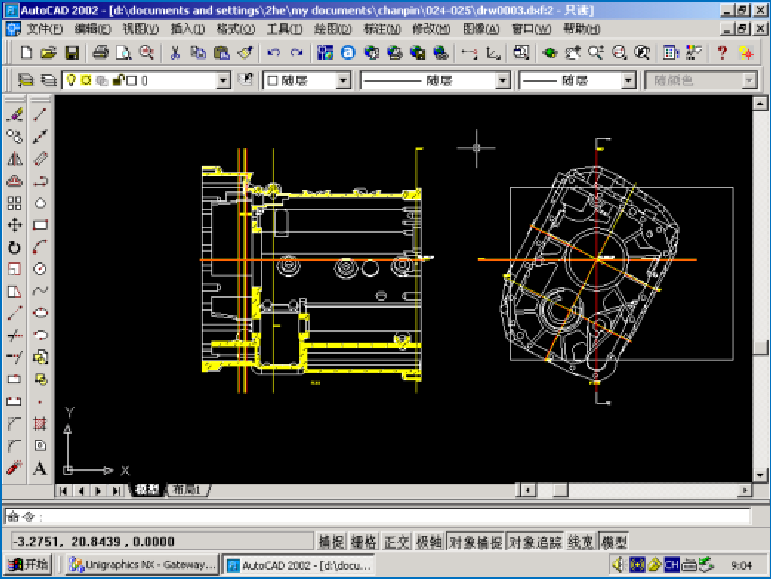Toggle 捕捉 (Snap) mode in status bar

pyautogui.click(x=331, y=542)
